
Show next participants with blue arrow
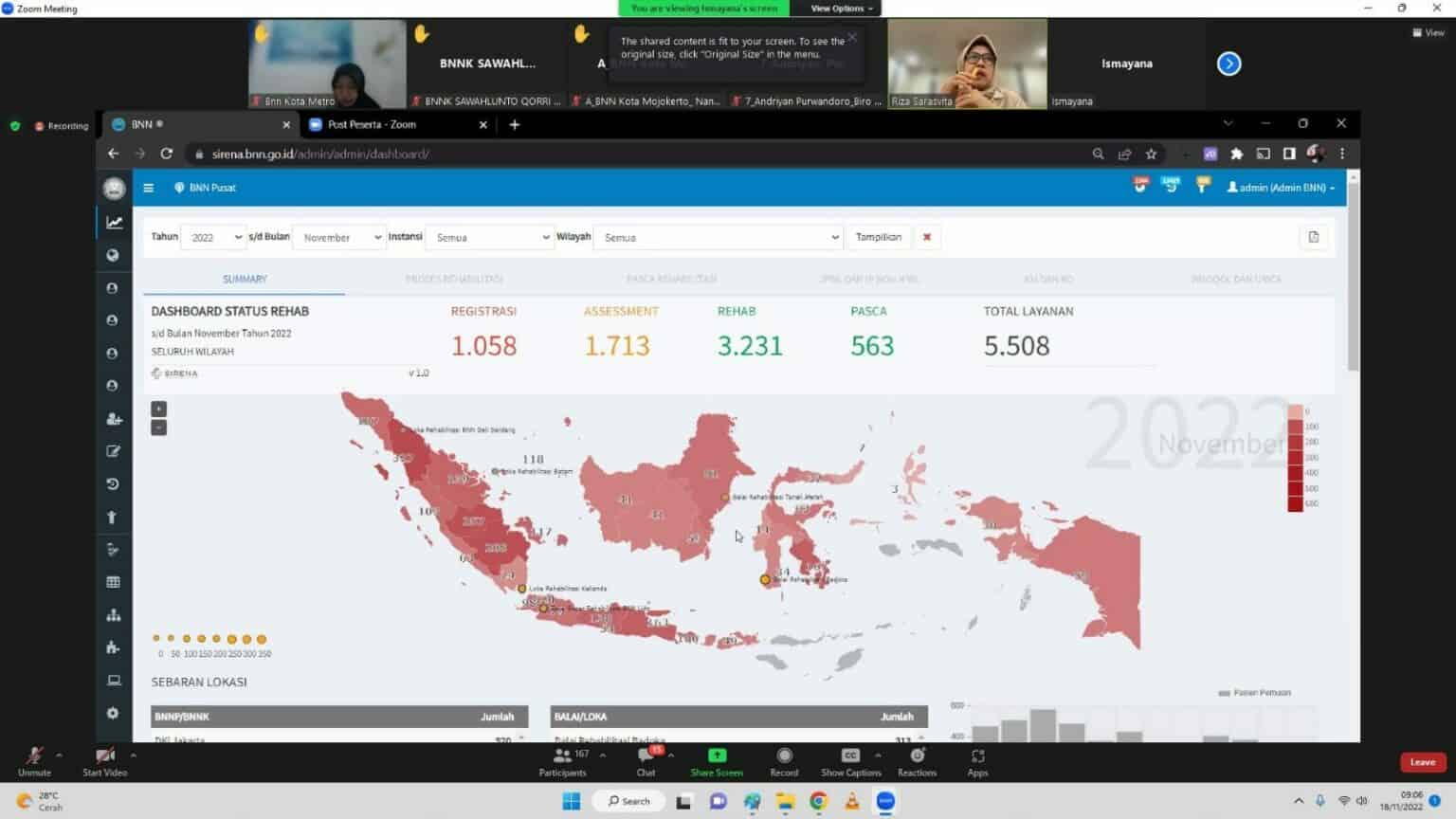point(1228,64)
